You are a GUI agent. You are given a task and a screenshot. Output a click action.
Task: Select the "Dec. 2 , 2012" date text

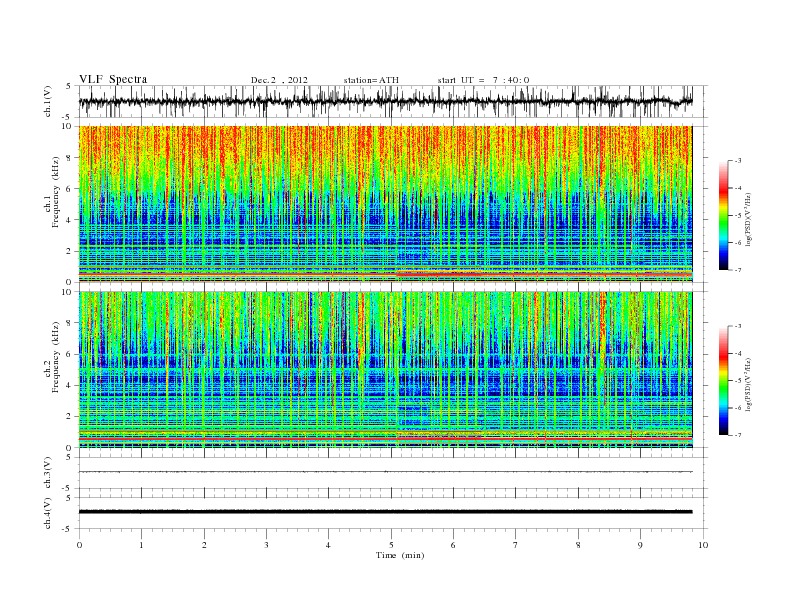click(x=279, y=80)
